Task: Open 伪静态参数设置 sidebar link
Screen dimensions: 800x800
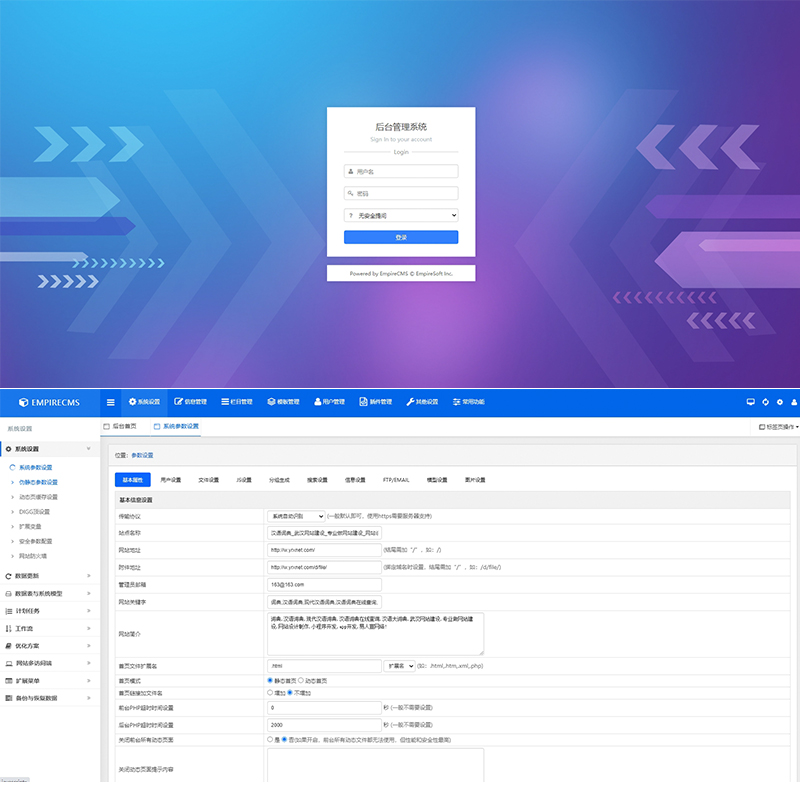Action: point(39,482)
